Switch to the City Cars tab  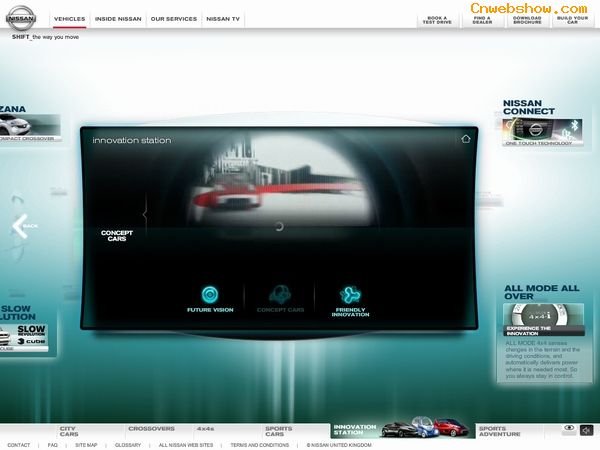click(x=69, y=431)
